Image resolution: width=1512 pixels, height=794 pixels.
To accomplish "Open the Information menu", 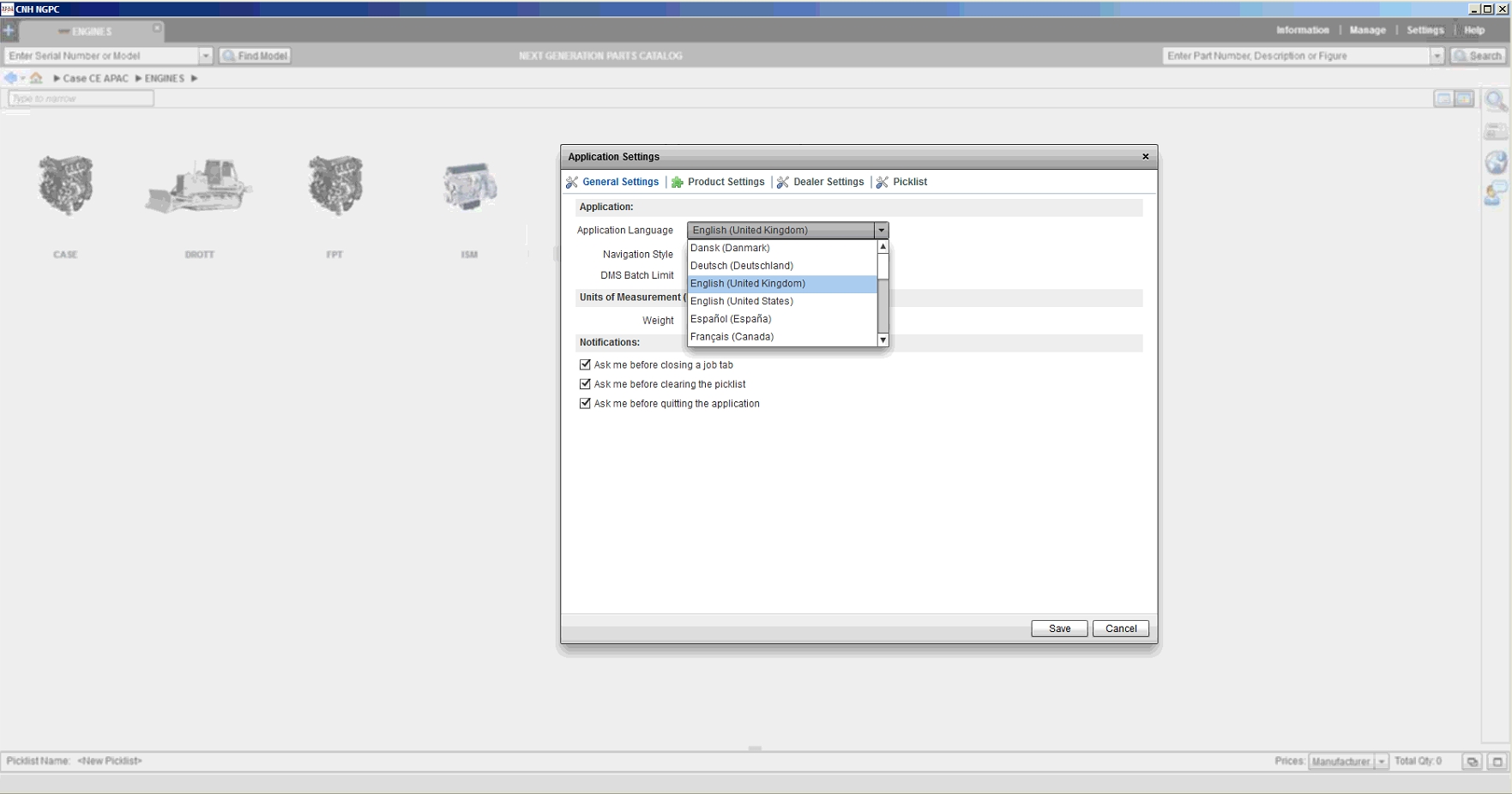I will pos(1302,30).
